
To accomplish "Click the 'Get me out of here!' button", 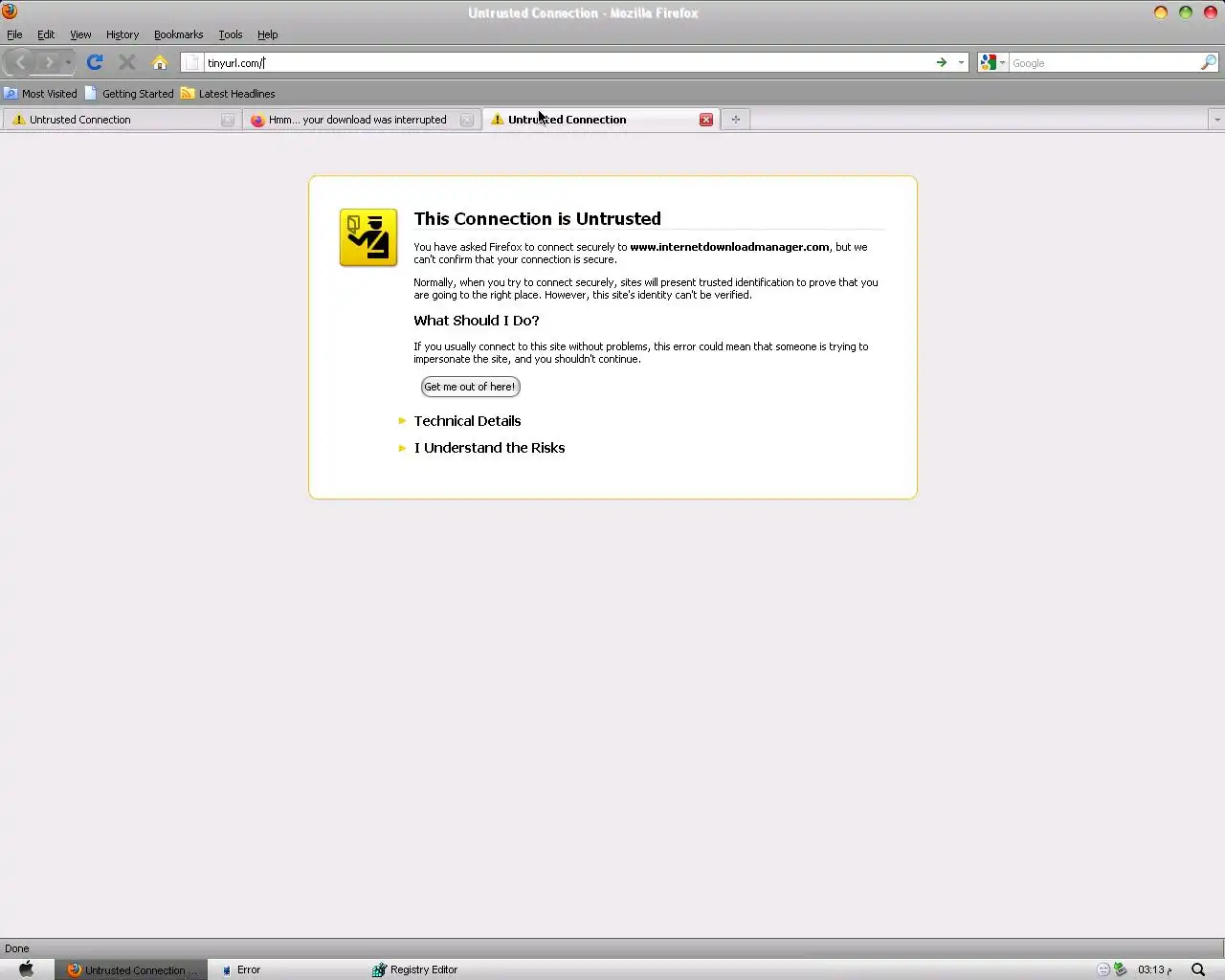I will click(x=470, y=387).
